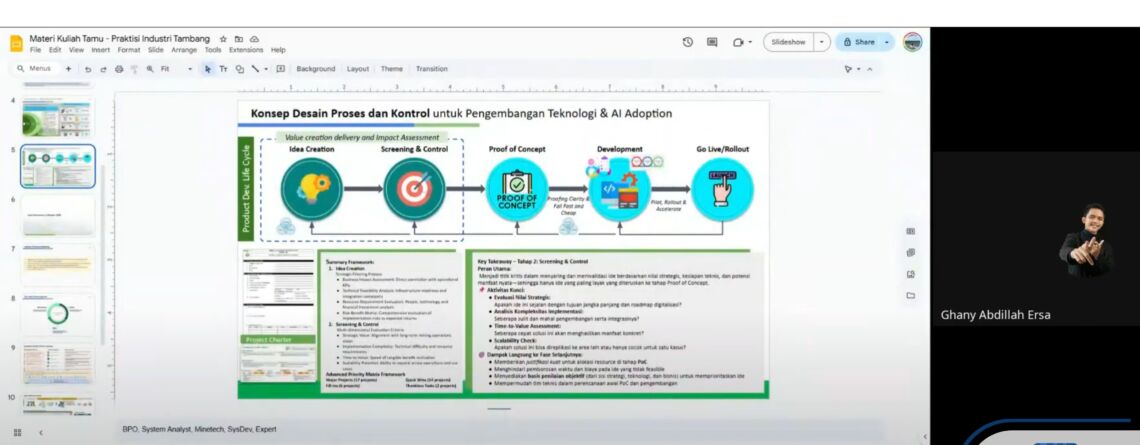Click the Search Menus field

[x=40, y=69]
